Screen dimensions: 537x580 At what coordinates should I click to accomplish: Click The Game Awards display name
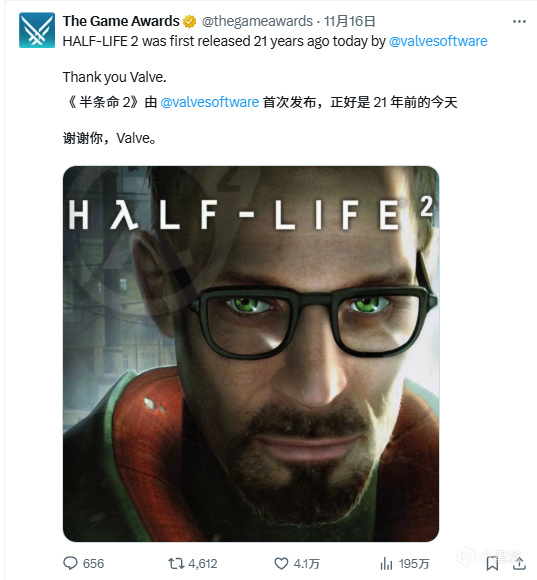point(121,21)
